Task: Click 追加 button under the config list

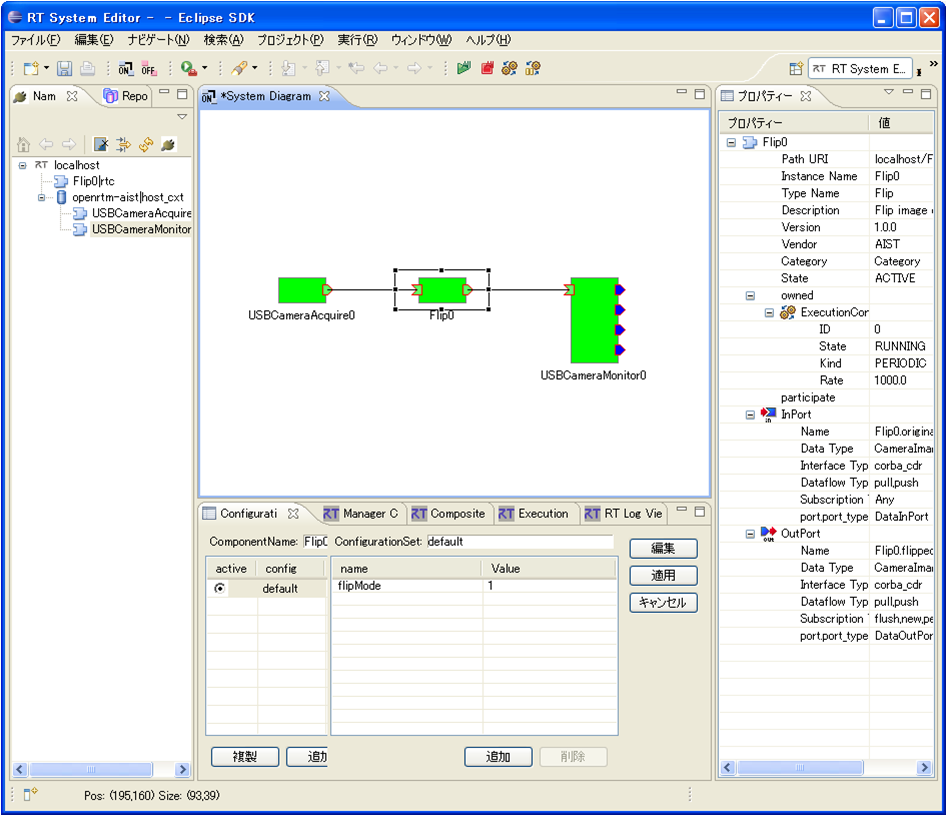Action: tap(307, 757)
